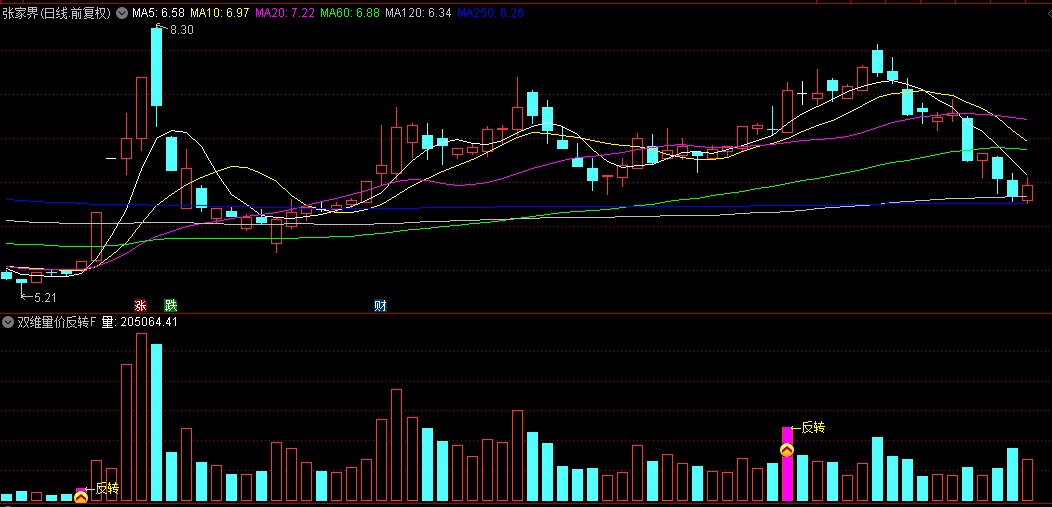Select the 张家界(日线.前复权) chart title
Image resolution: width=1052 pixels, height=507 pixels.
click(56, 13)
